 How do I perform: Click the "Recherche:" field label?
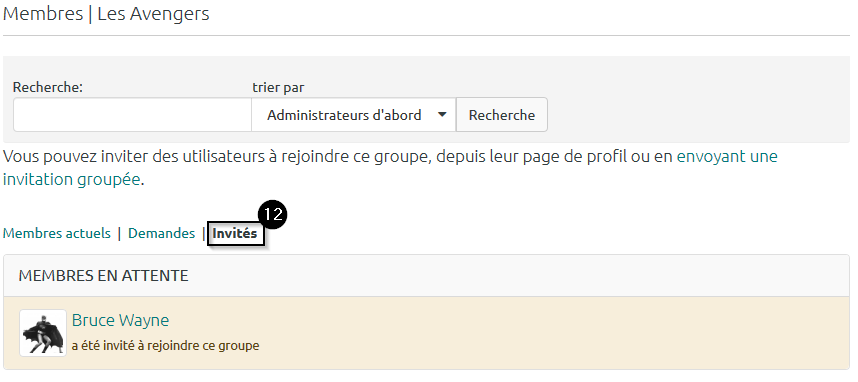point(48,87)
